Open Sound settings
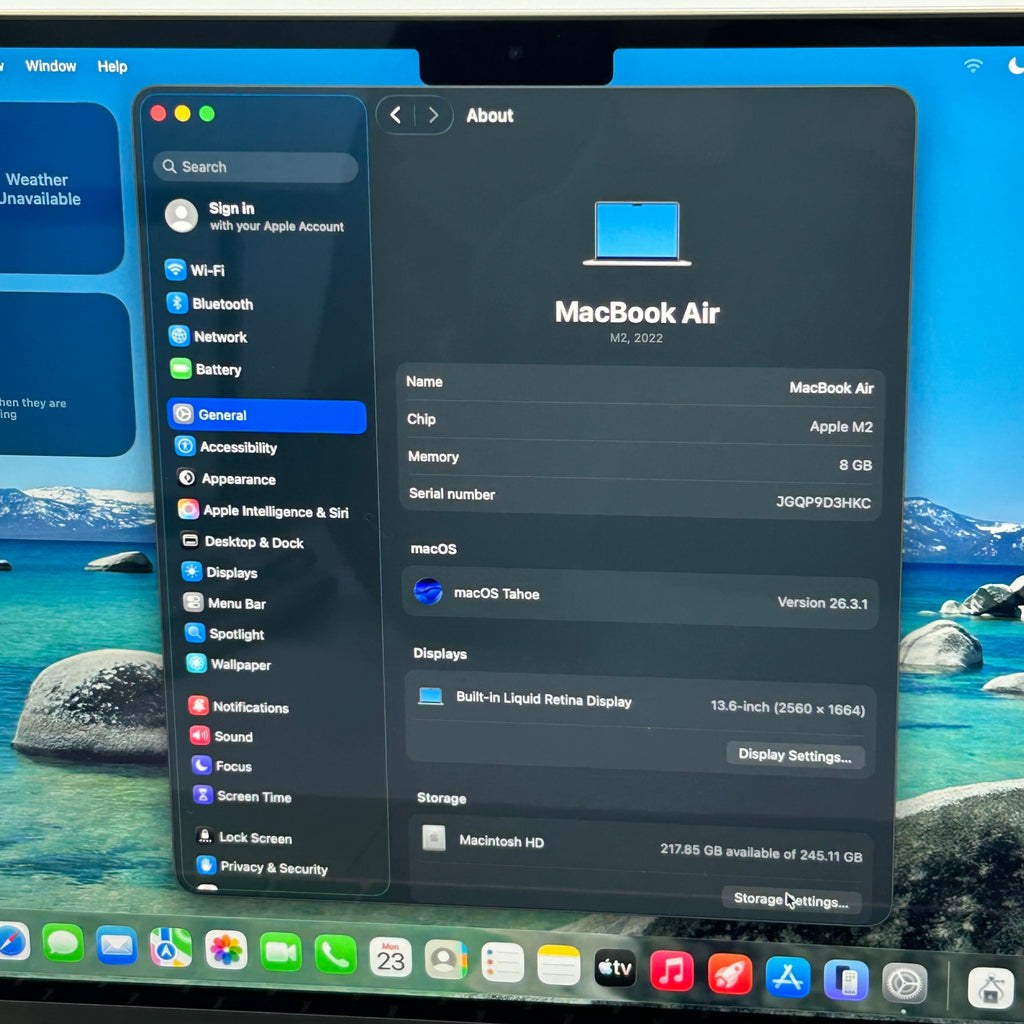Viewport: 1024px width, 1024px height. click(x=222, y=736)
